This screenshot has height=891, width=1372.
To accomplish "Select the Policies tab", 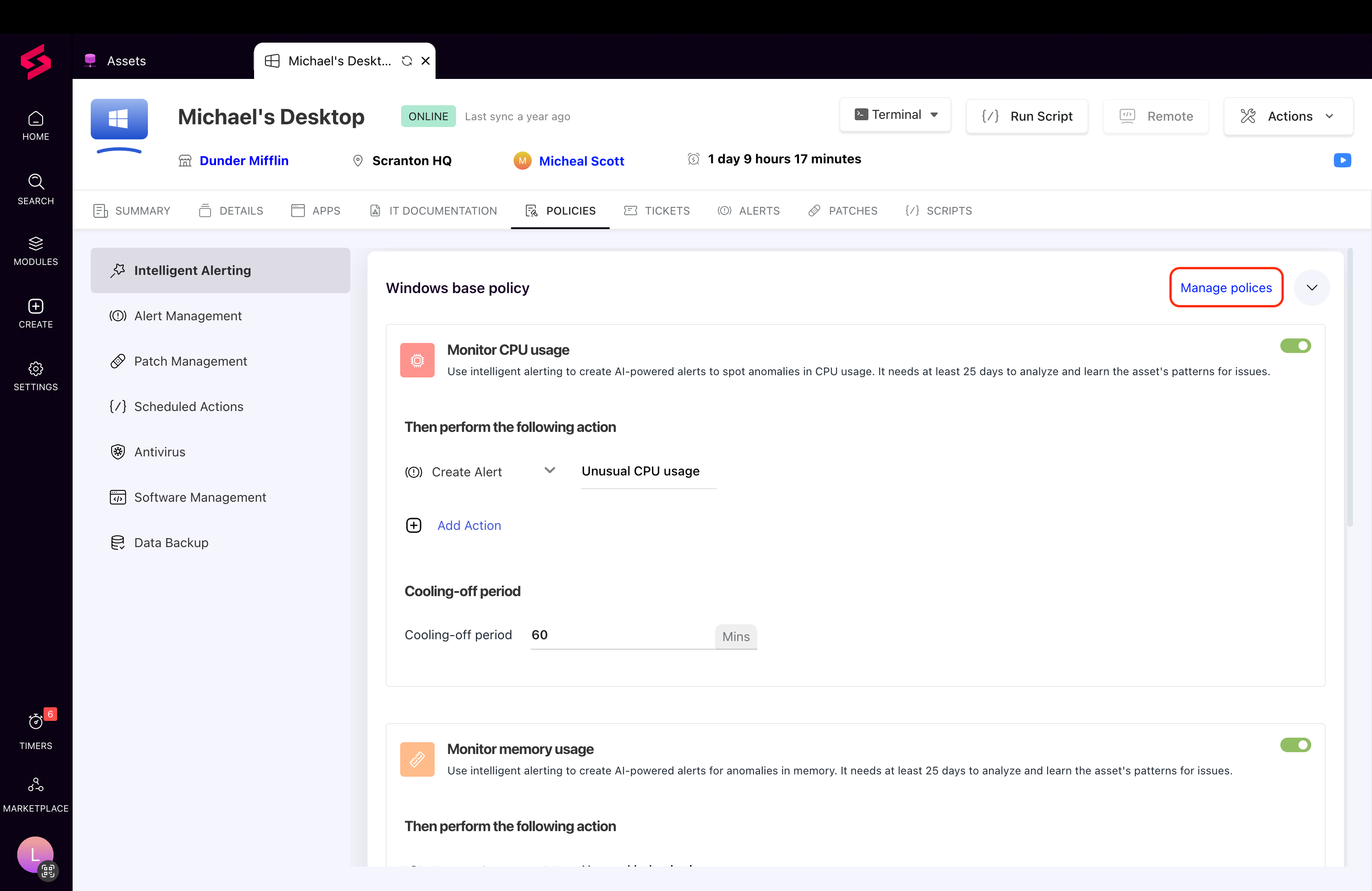I will pyautogui.click(x=560, y=211).
